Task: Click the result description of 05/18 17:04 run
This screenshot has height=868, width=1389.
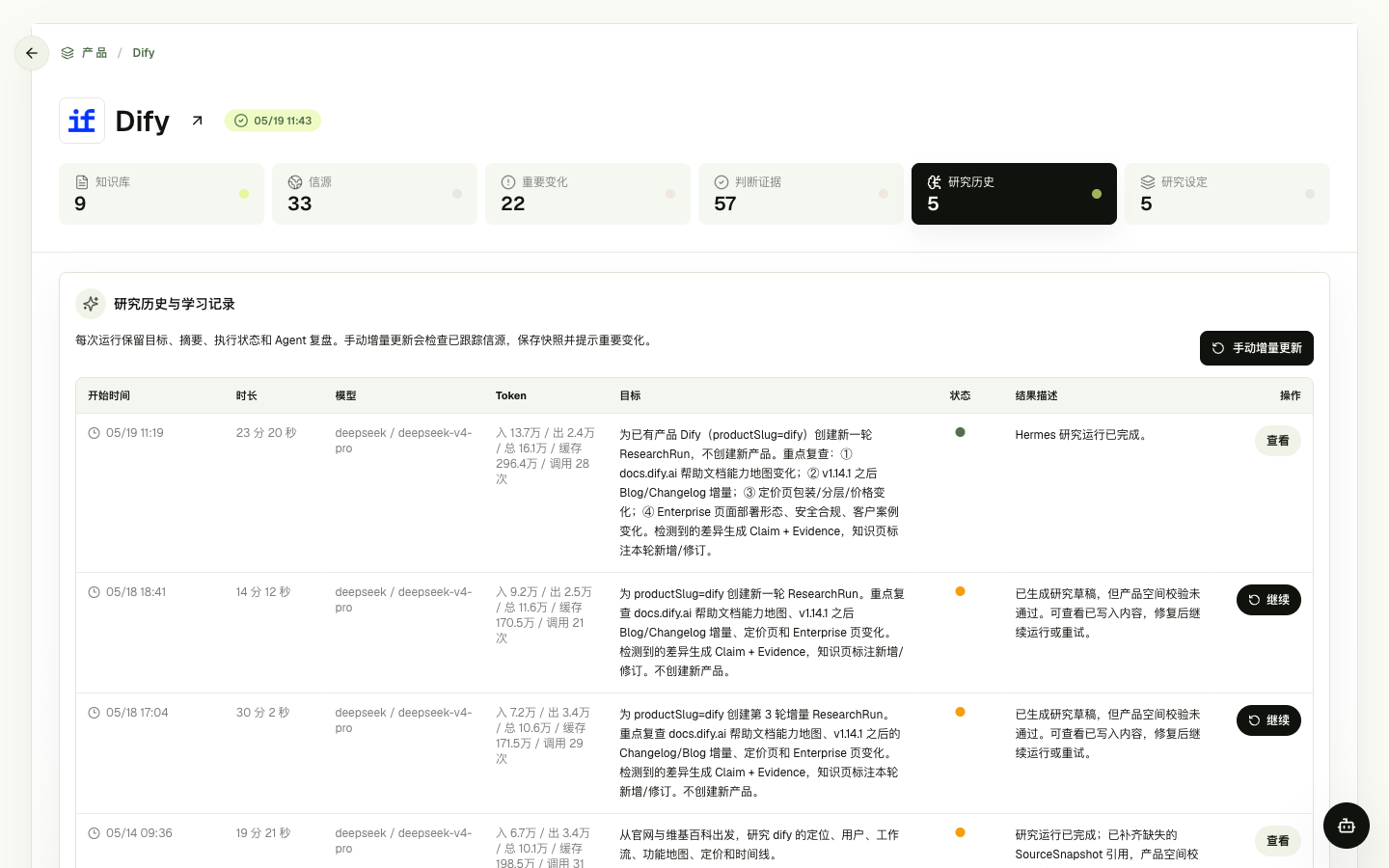Action: pyautogui.click(x=1108, y=734)
